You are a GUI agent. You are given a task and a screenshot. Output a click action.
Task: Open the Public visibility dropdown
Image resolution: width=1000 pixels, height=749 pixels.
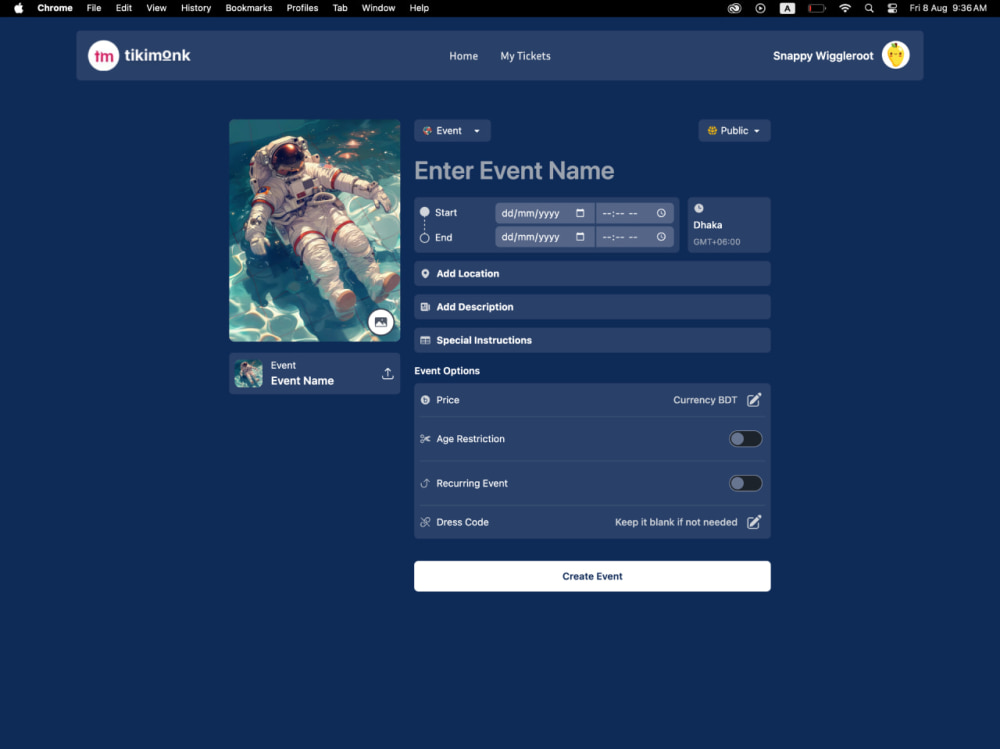pyautogui.click(x=734, y=131)
